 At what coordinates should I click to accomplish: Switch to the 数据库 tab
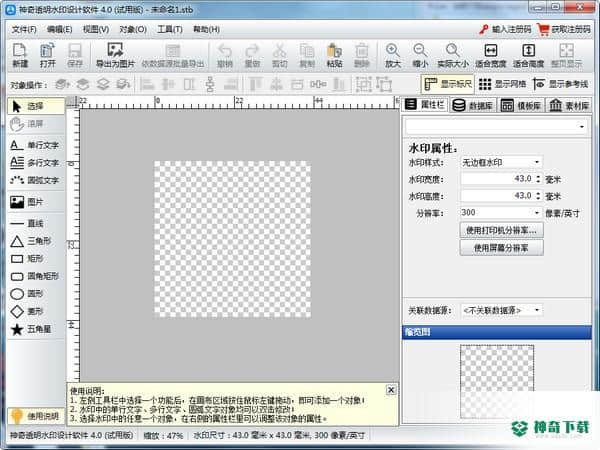pyautogui.click(x=473, y=105)
